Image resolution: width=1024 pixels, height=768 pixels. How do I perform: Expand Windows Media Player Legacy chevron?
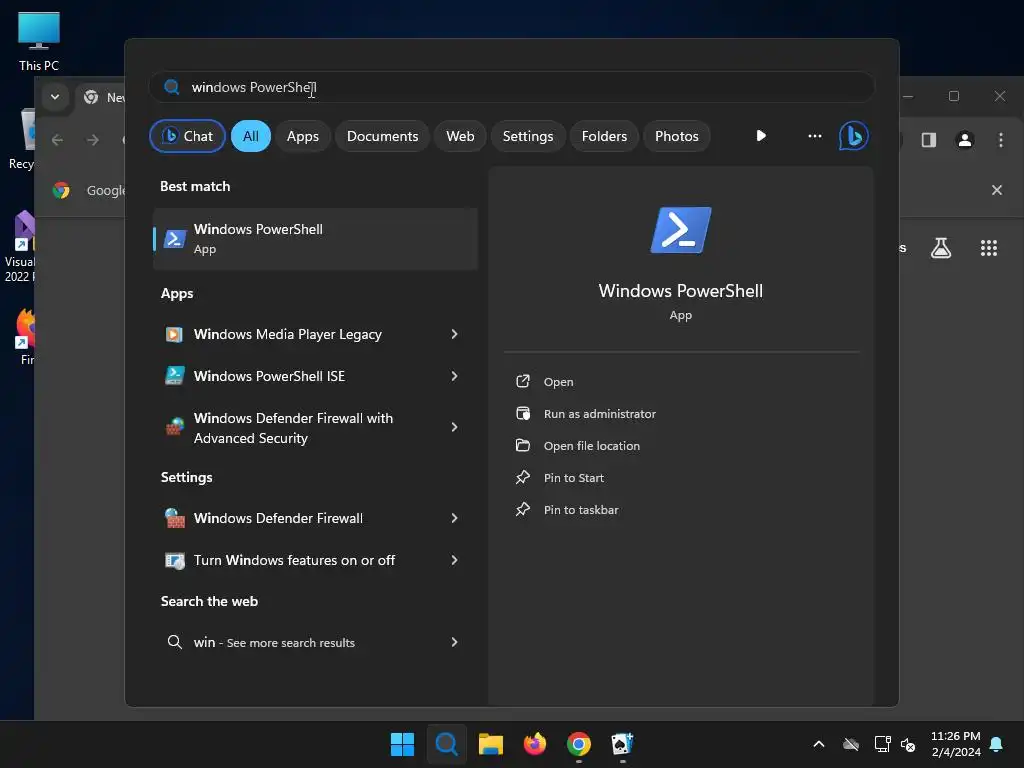pos(455,334)
